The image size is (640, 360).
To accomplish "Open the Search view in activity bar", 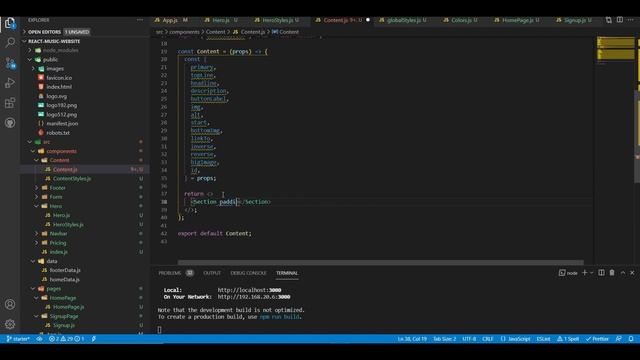I will [x=10, y=42].
